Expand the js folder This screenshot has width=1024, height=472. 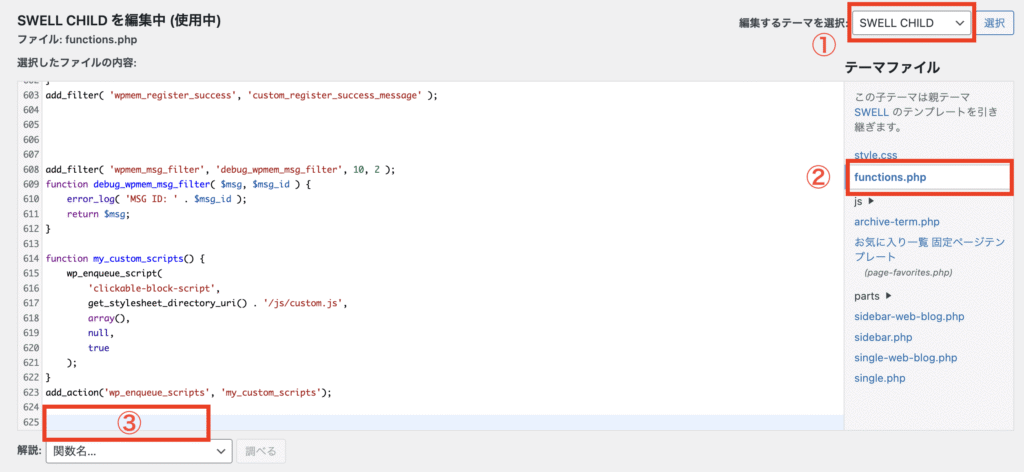(x=864, y=201)
